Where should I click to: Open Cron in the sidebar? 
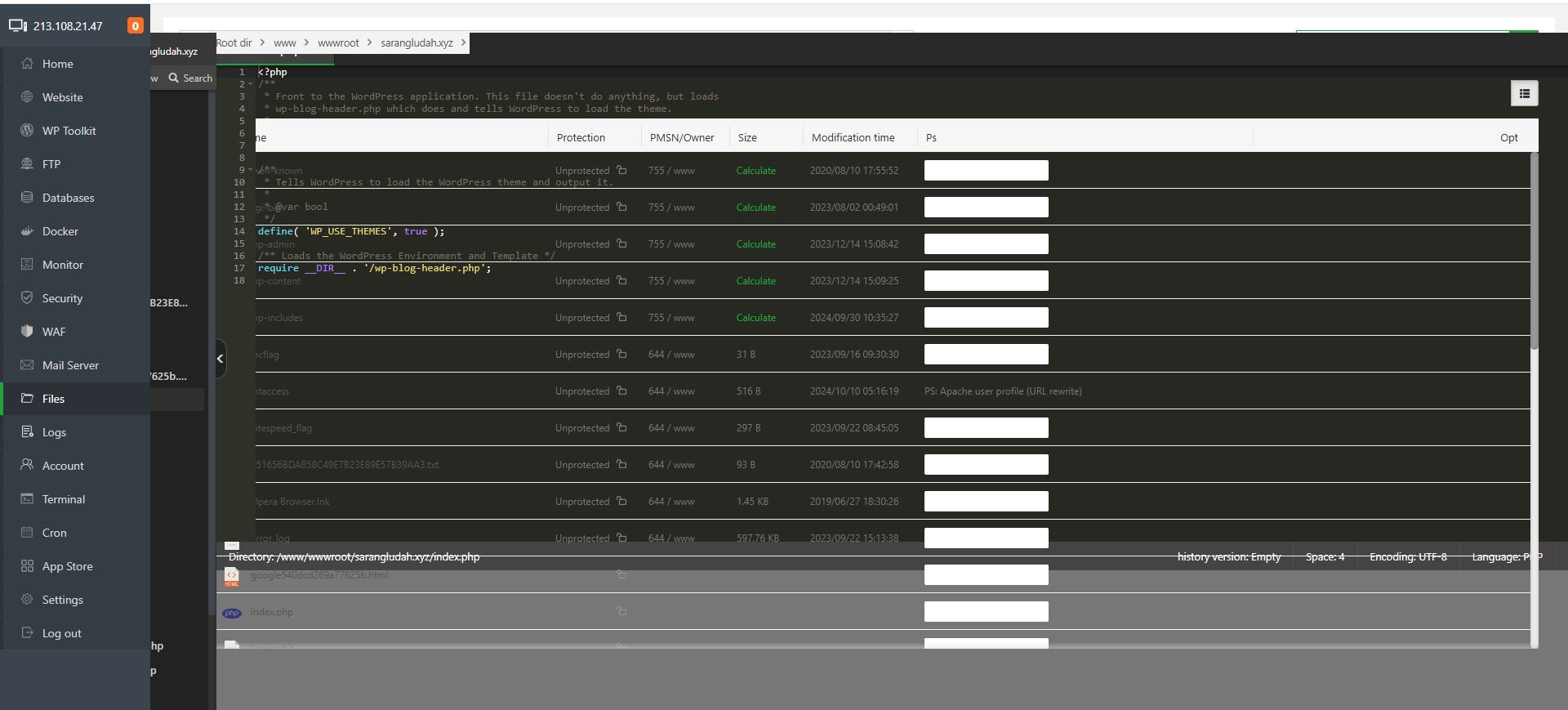pos(54,533)
